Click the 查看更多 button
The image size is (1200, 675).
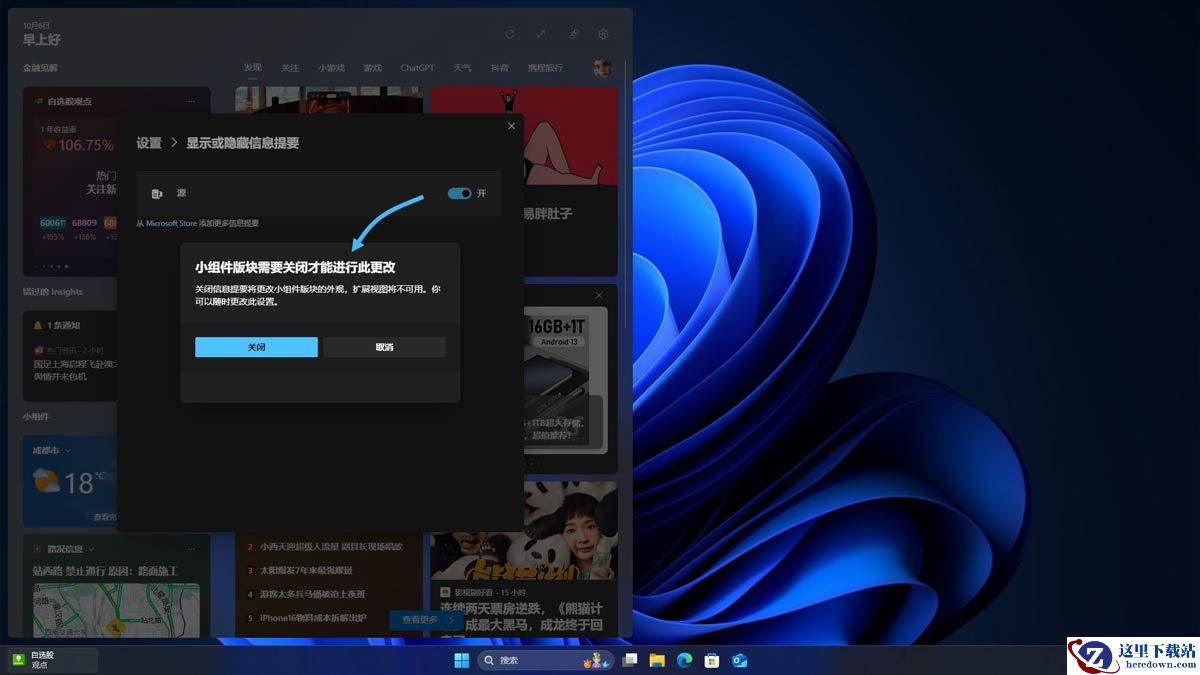coord(428,620)
